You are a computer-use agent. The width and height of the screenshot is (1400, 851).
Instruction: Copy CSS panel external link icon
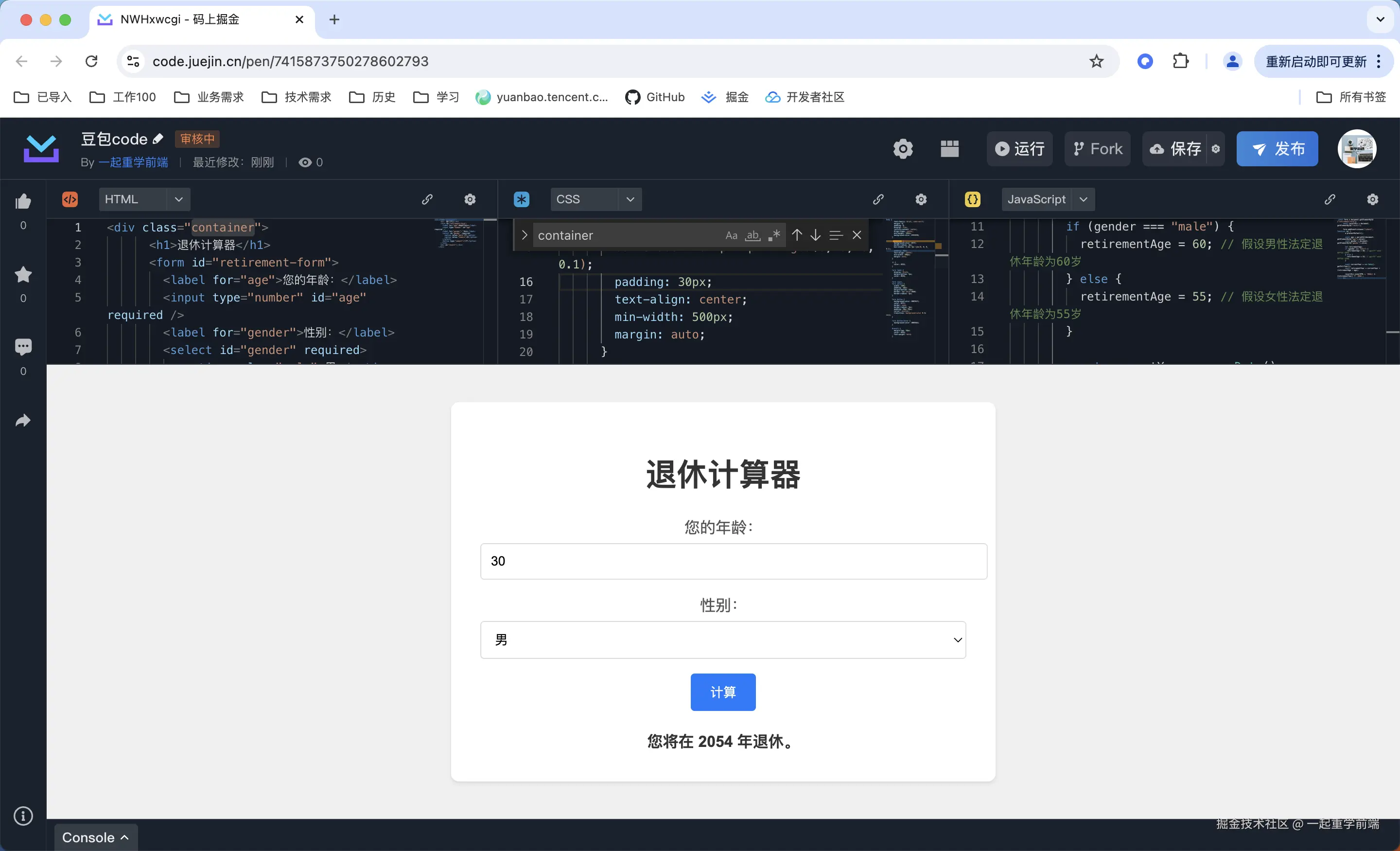point(878,199)
